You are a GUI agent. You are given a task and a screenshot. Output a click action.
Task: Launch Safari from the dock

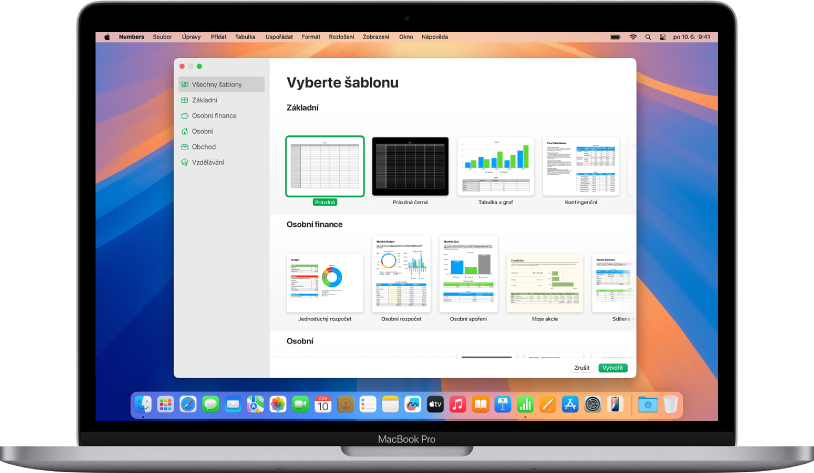(x=188, y=404)
